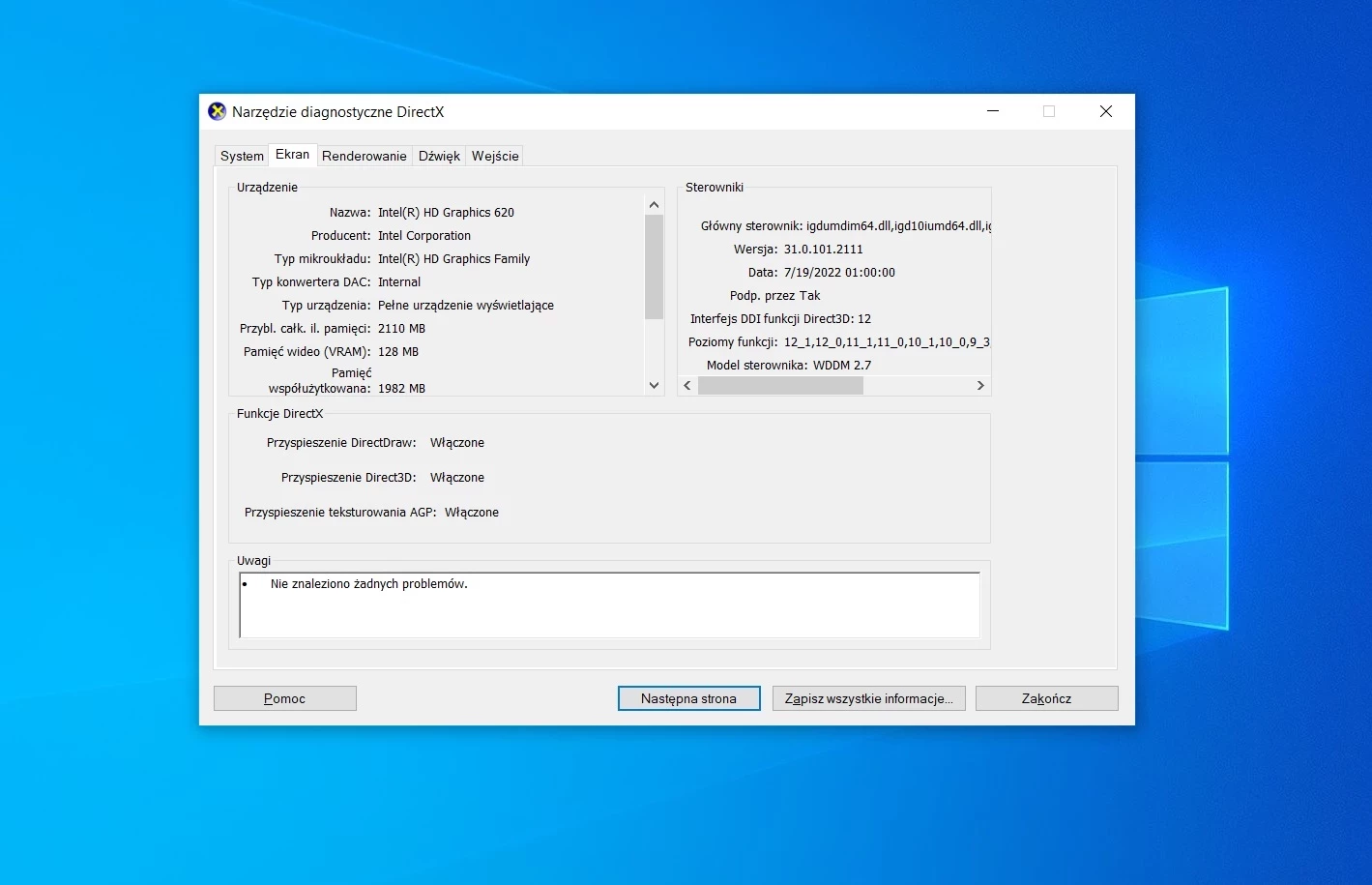Viewport: 1372px width, 885px height.
Task: Click the driver version '31.0.101.2111'
Action: [823, 249]
